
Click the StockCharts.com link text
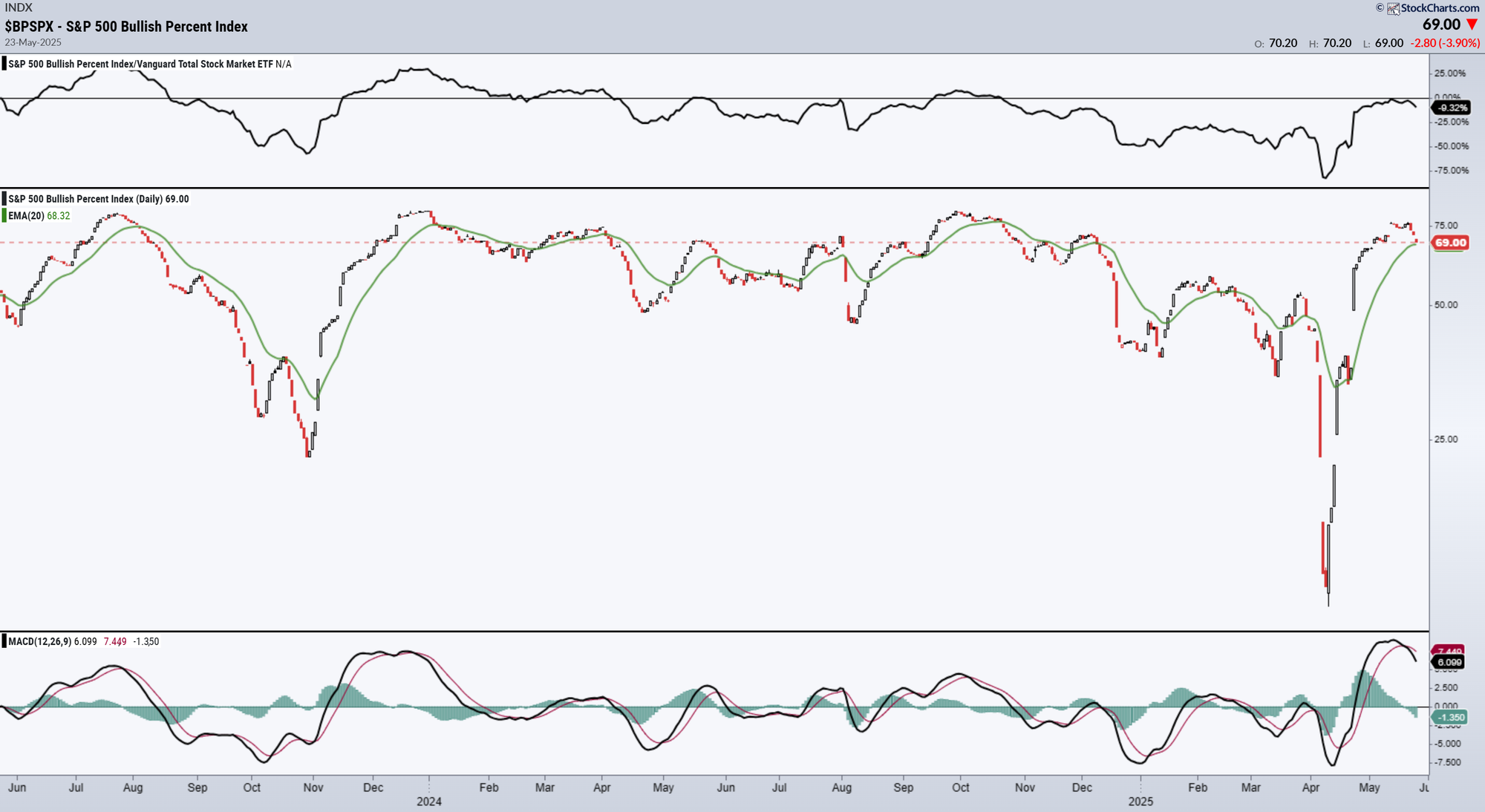click(x=1440, y=8)
